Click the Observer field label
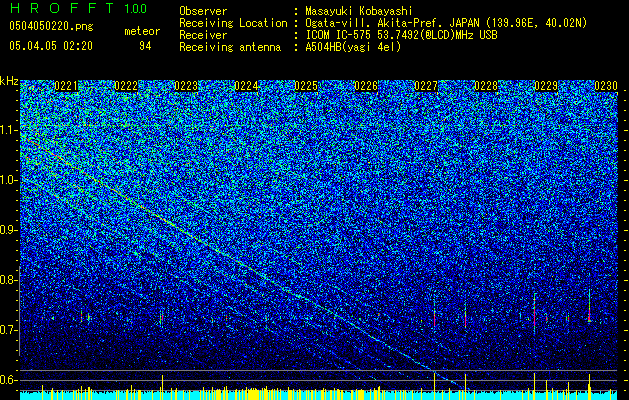Viewport: 629px width, 400px height. click(x=203, y=11)
